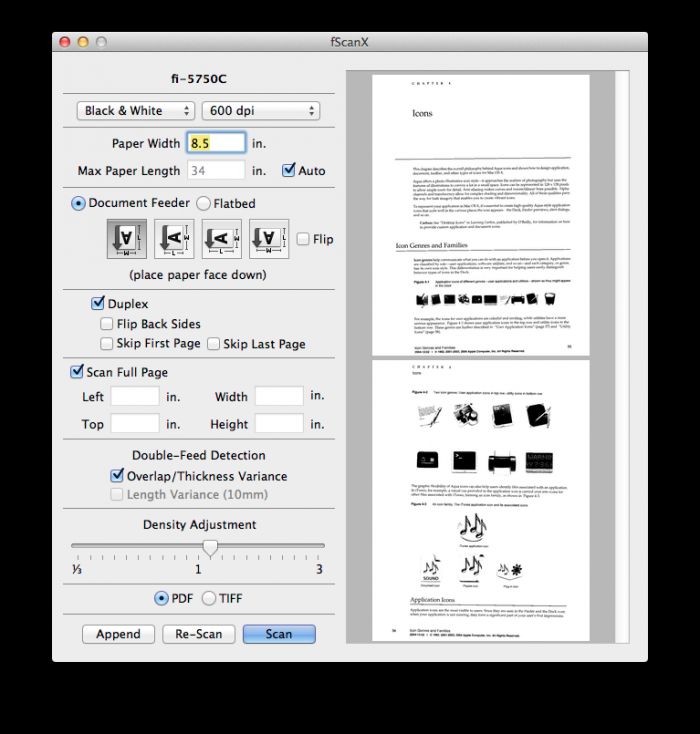Click the fi-5750C scanner name label
The width and height of the screenshot is (700, 734).
[x=199, y=79]
